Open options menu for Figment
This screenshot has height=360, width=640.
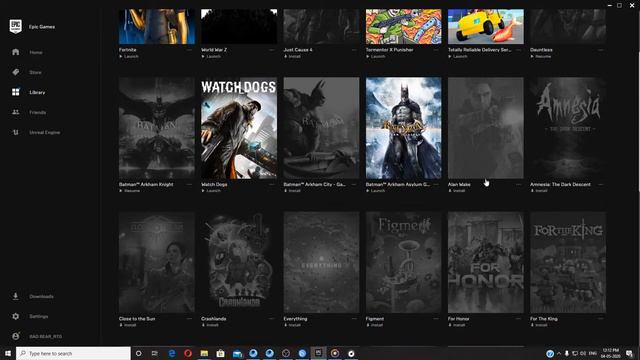tap(436, 319)
